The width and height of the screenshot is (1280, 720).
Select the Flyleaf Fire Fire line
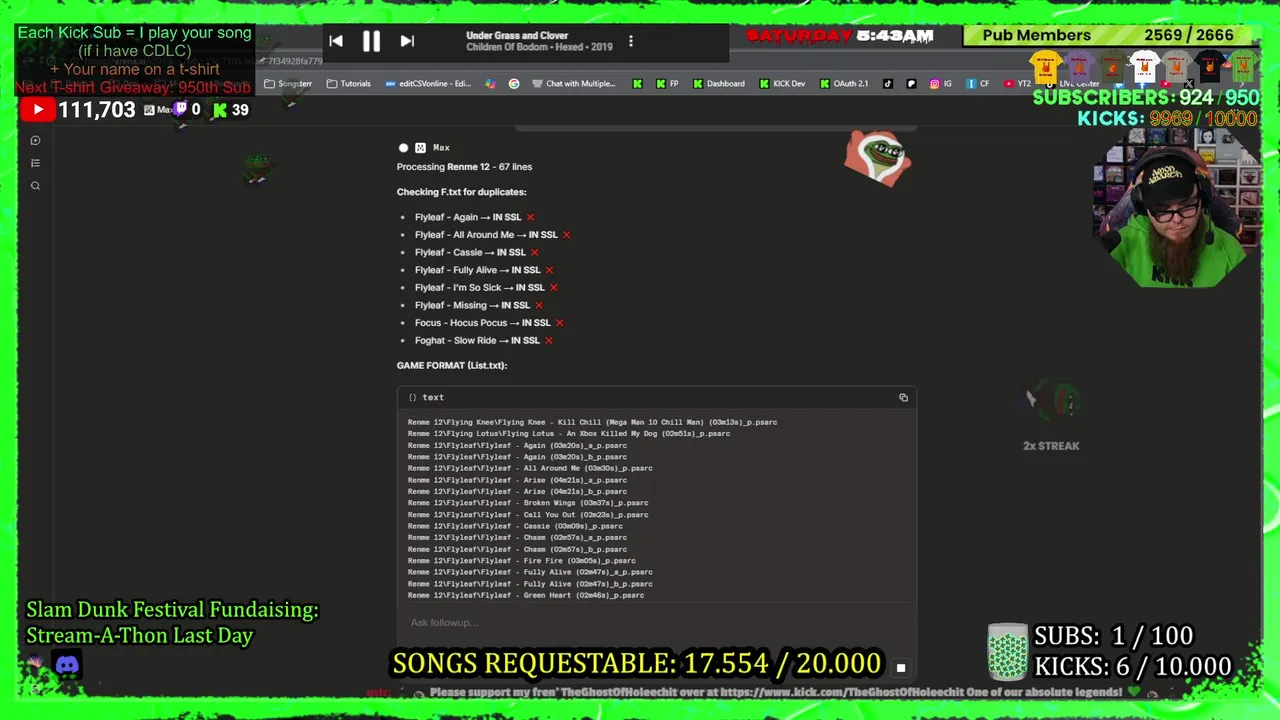click(x=521, y=561)
